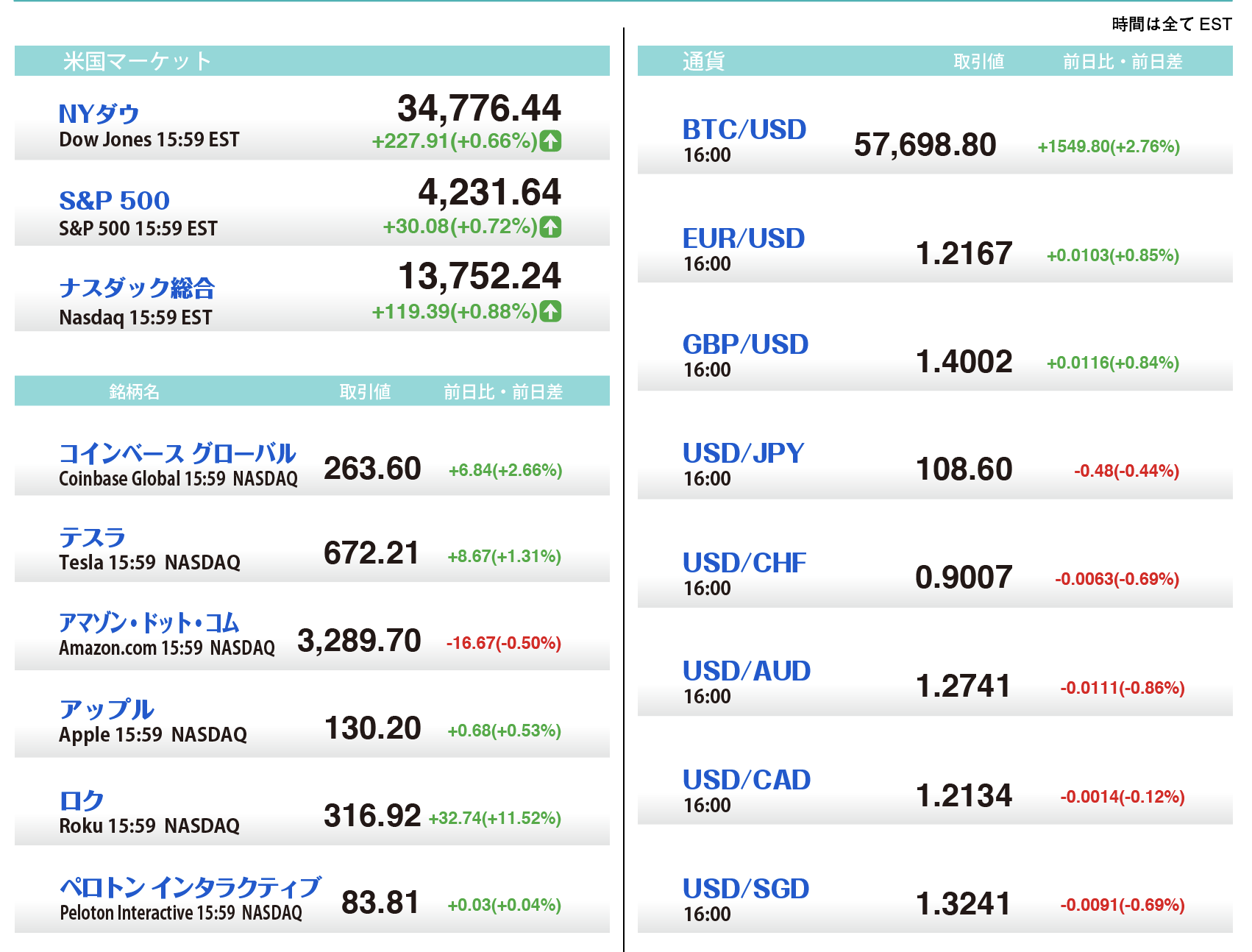This screenshot has width=1252, height=952.
Task: Click the 米国マーケット section header
Action: click(137, 61)
